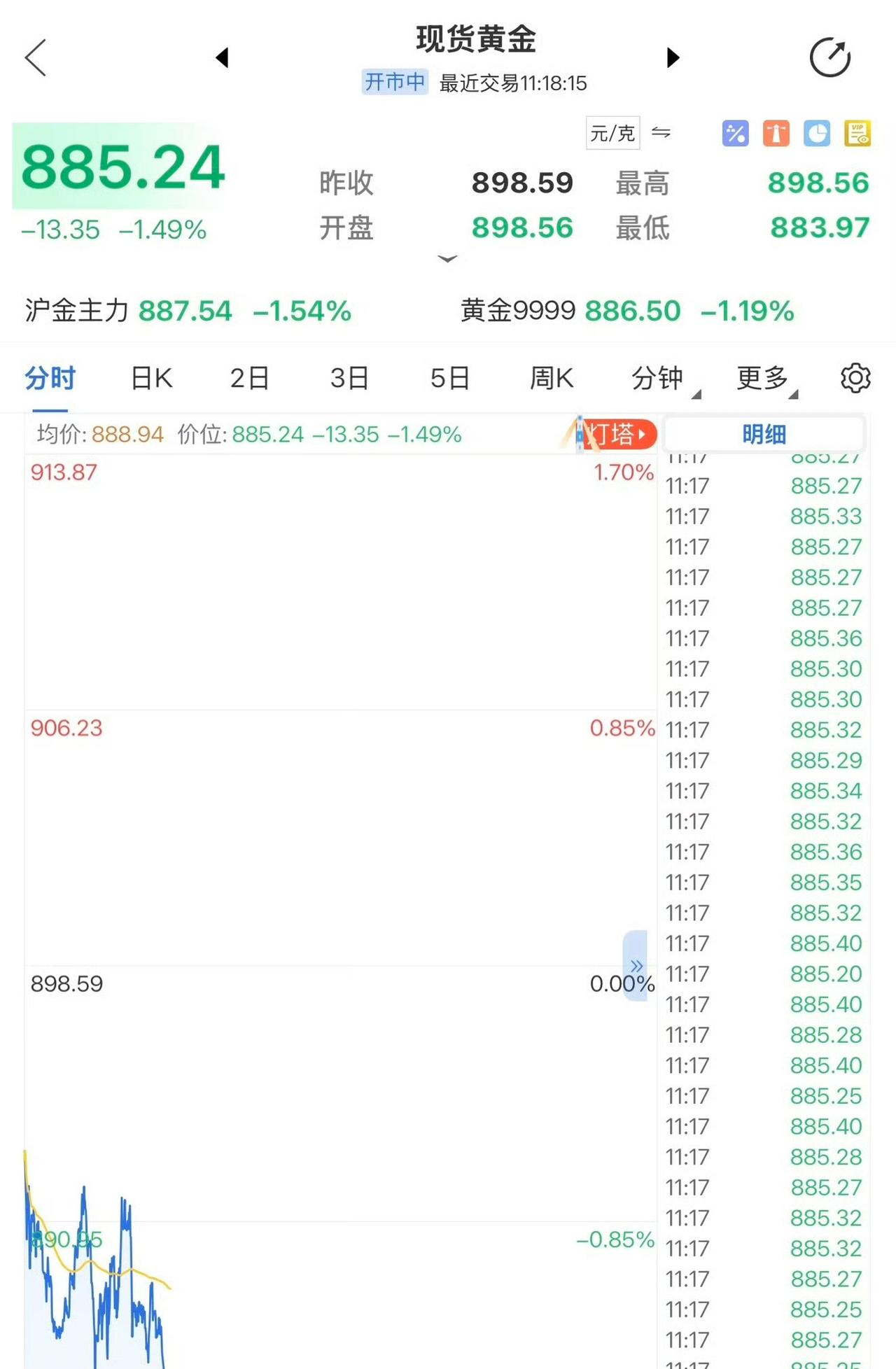Open the yellow VIP icon
Screen dimensions: 896x1369
[857, 133]
